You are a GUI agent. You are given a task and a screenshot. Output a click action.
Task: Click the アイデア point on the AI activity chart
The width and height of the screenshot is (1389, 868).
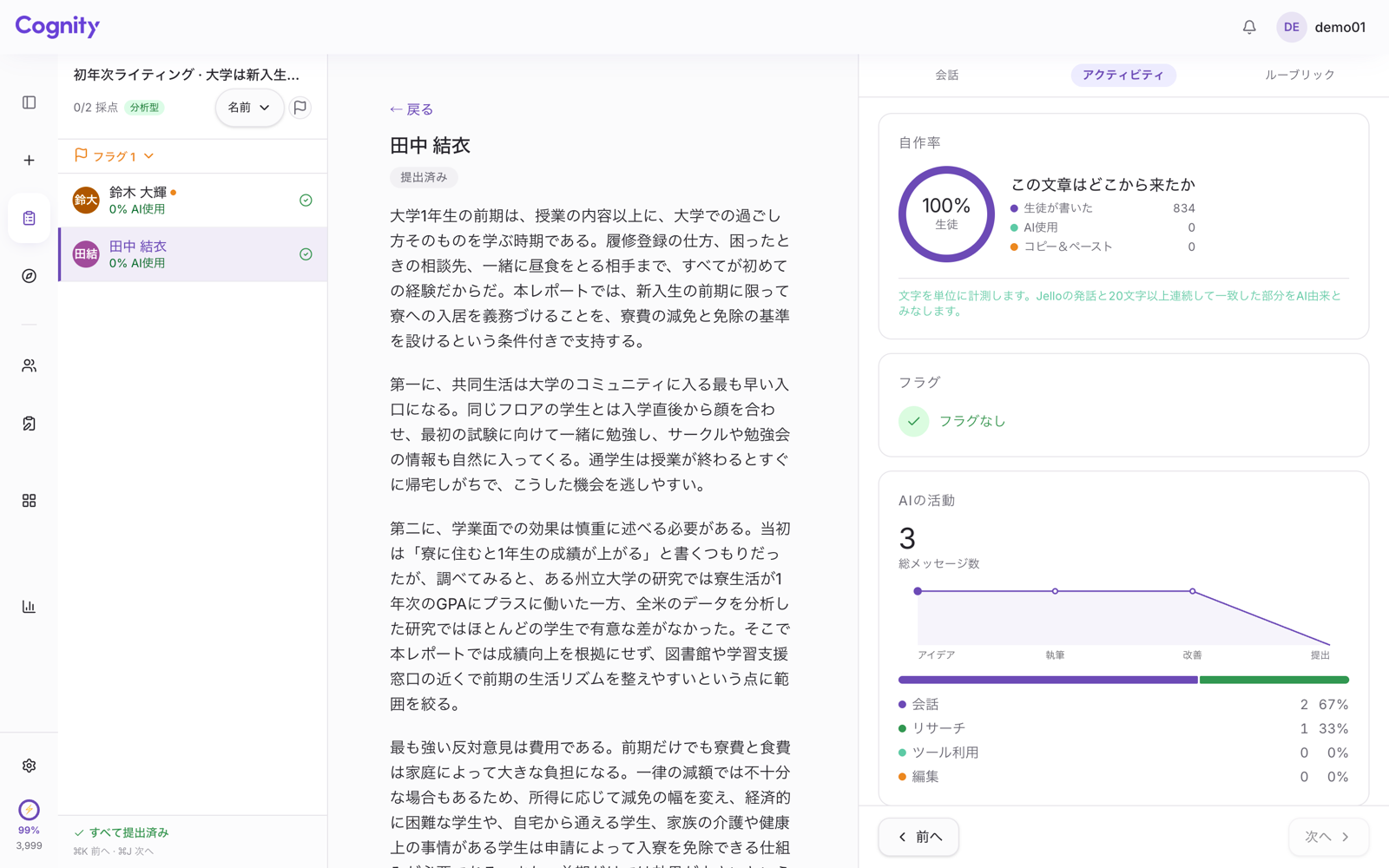(918, 591)
